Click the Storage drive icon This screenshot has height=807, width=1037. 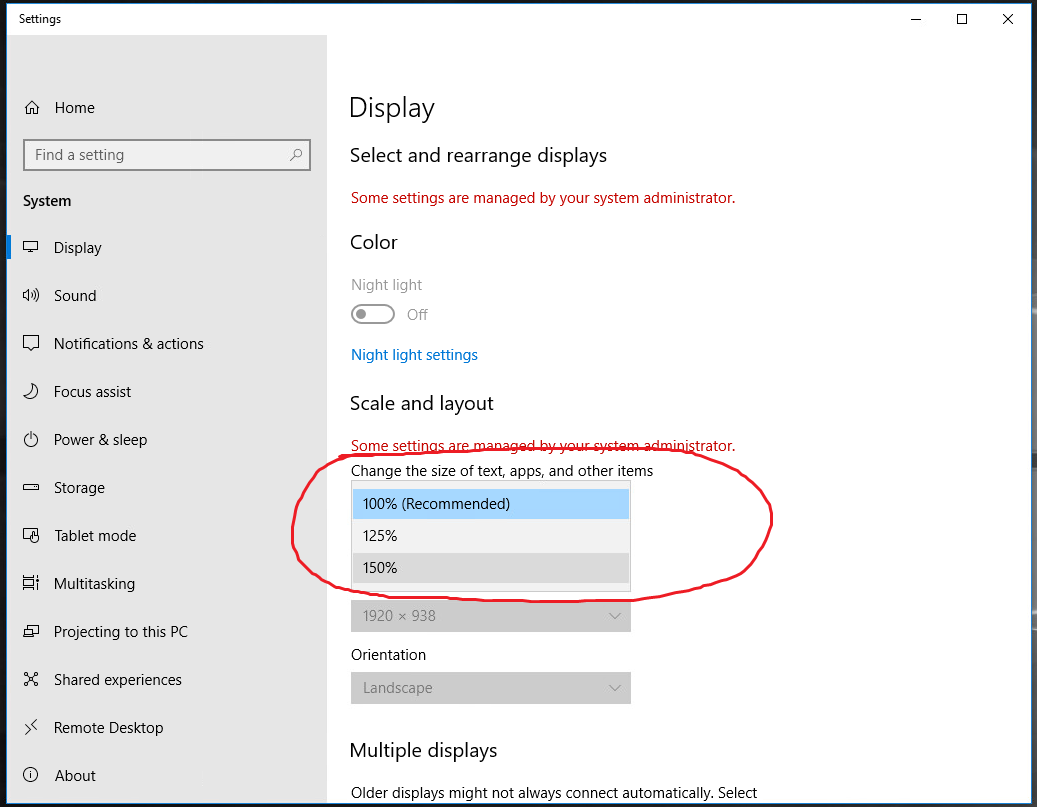click(x=31, y=487)
